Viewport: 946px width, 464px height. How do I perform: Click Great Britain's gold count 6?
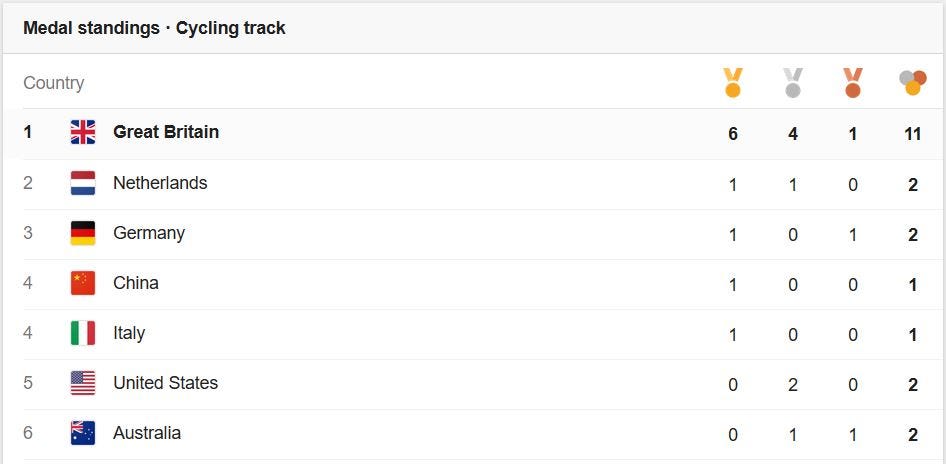[x=732, y=133]
